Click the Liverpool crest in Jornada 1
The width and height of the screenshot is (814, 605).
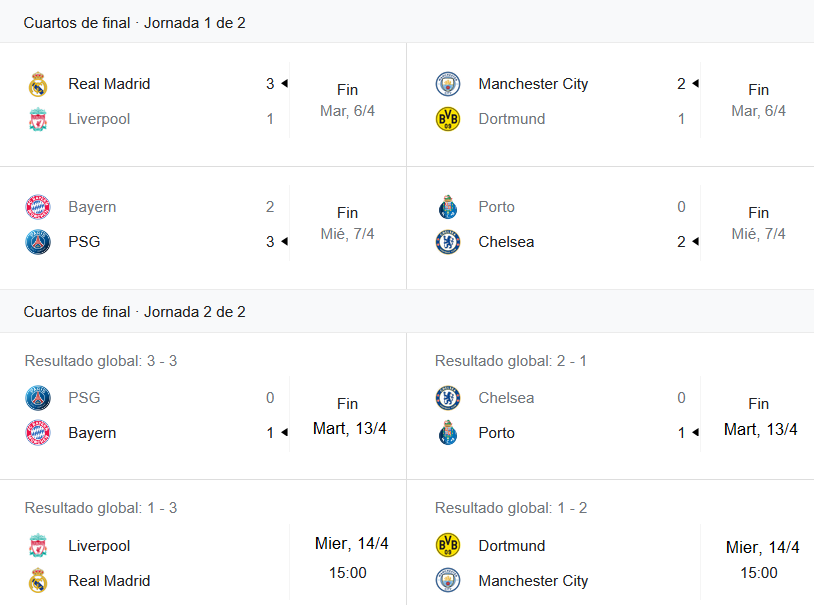pos(38,119)
